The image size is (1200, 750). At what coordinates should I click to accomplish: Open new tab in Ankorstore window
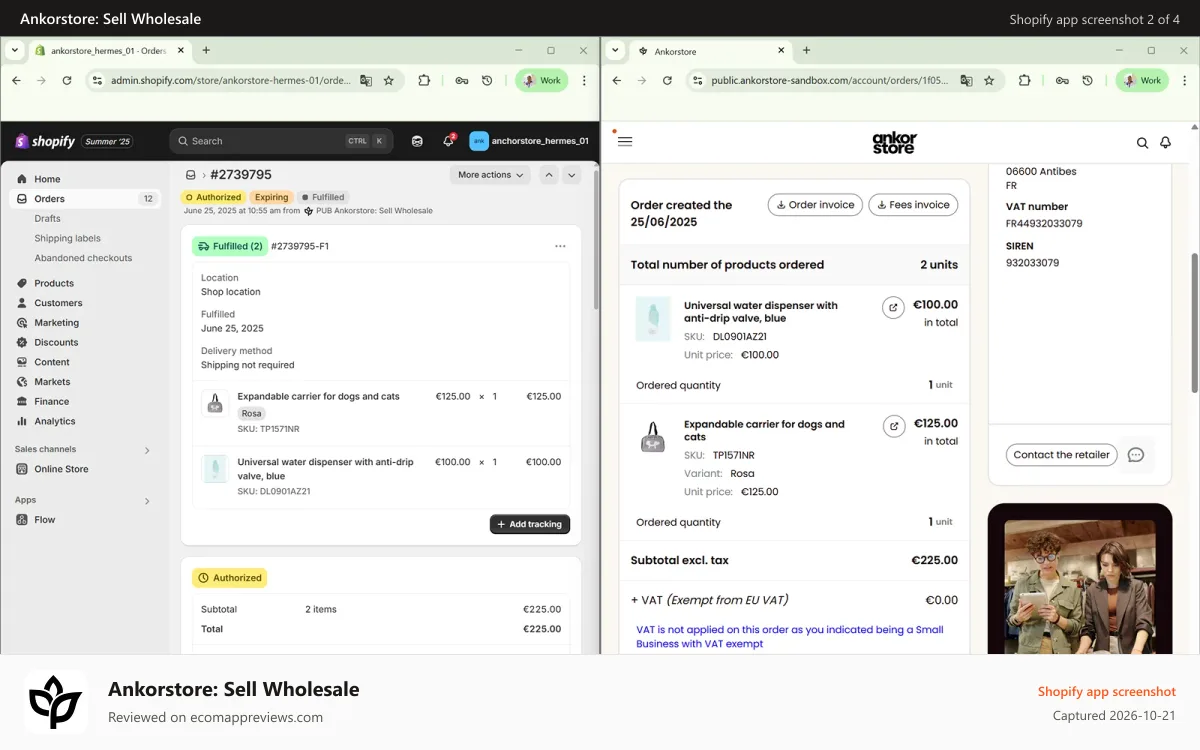tap(806, 50)
